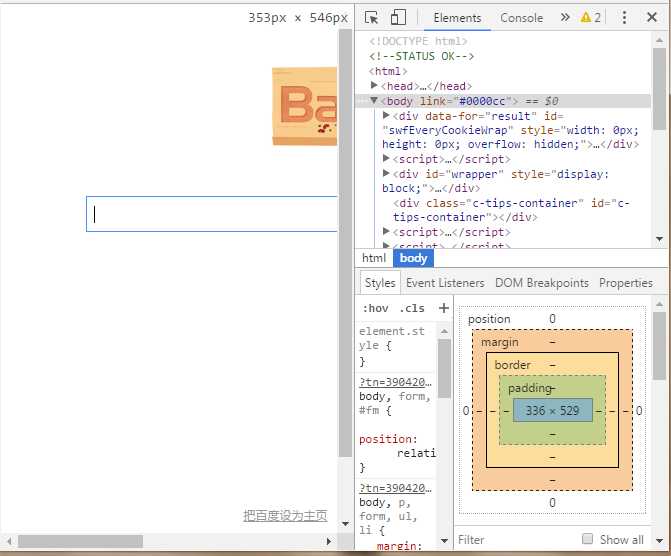
Task: Open the Elements tab
Action: tap(457, 18)
